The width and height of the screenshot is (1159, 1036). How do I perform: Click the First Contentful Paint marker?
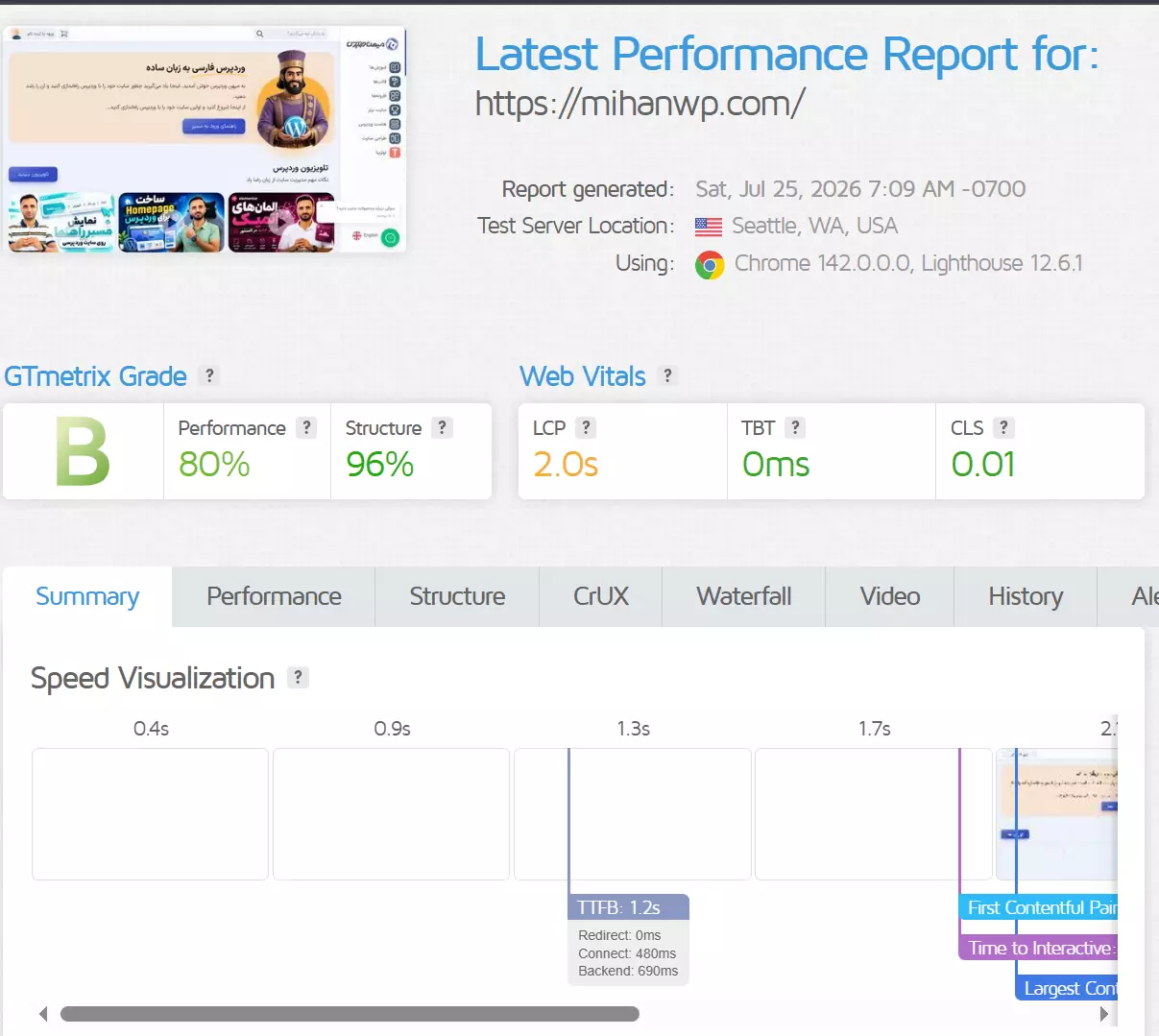[x=1038, y=907]
